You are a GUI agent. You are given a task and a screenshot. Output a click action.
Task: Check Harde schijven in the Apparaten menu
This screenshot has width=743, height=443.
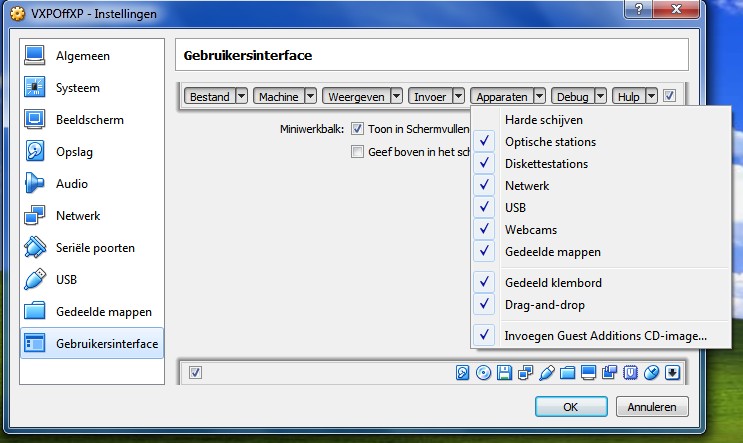pyautogui.click(x=601, y=120)
